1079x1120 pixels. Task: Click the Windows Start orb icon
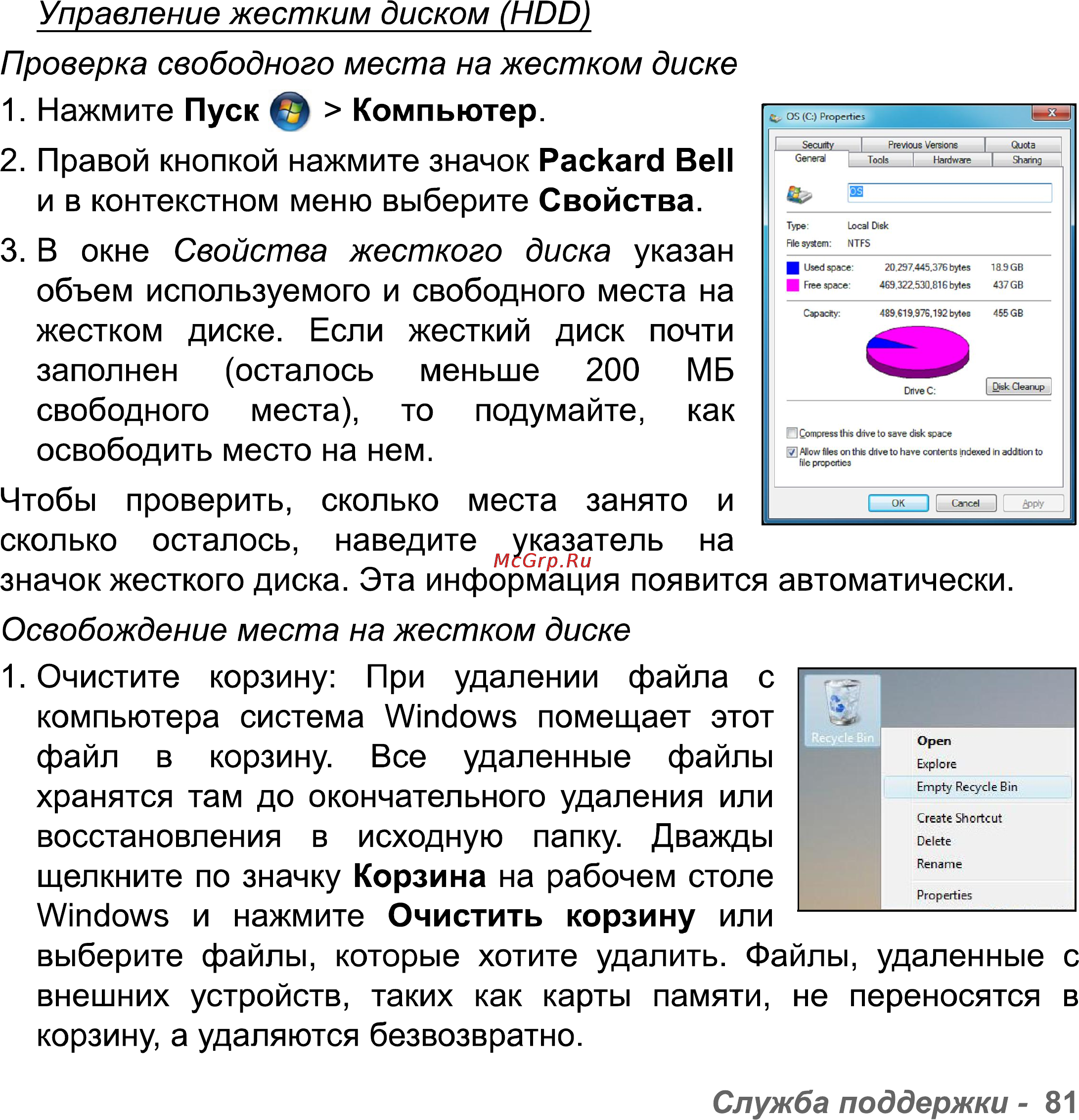290,111
